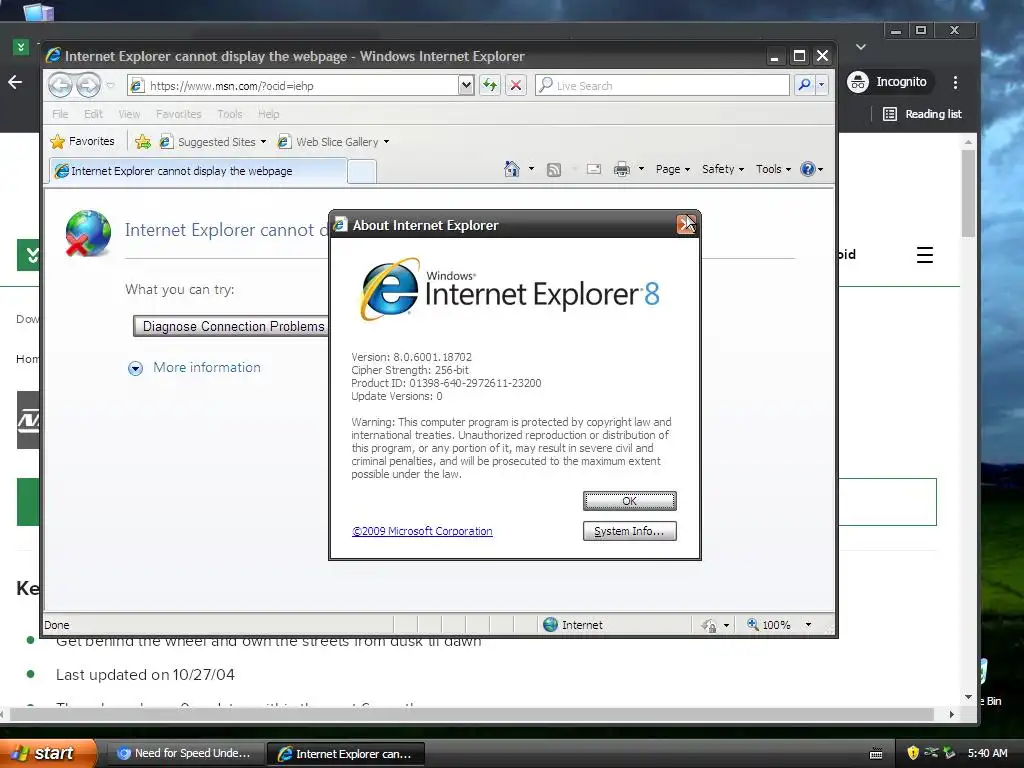Open the ©2009 Microsoft Corporation link
Viewport: 1024px width, 768px height.
422,531
